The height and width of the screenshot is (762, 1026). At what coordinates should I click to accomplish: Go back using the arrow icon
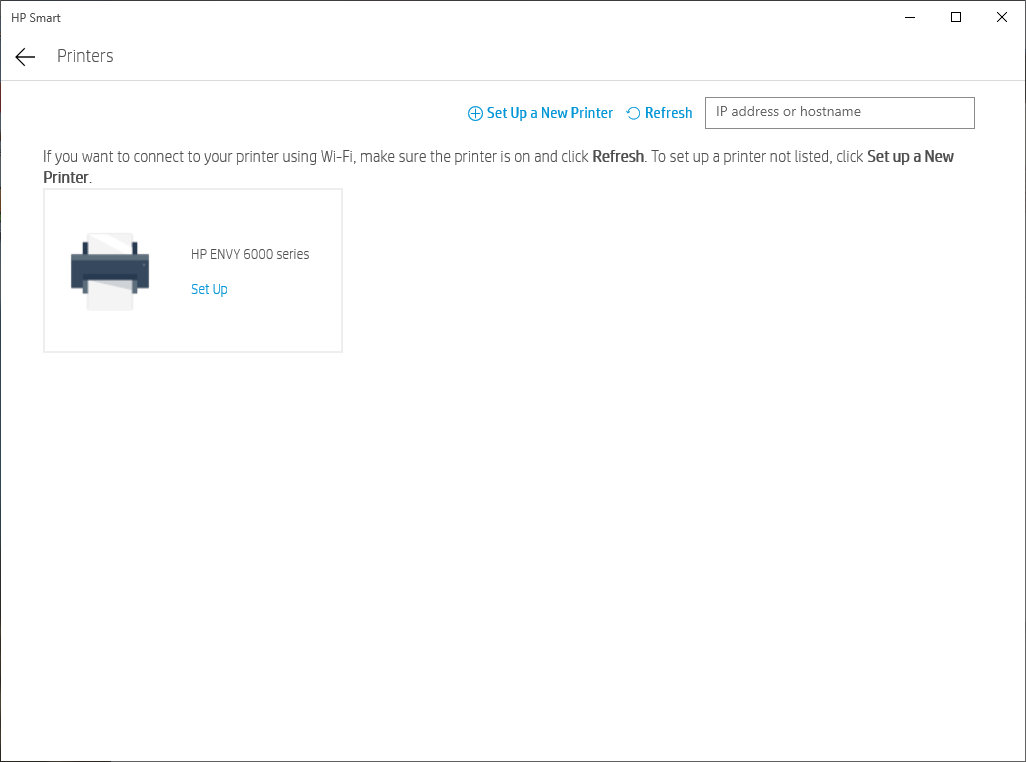coord(25,57)
